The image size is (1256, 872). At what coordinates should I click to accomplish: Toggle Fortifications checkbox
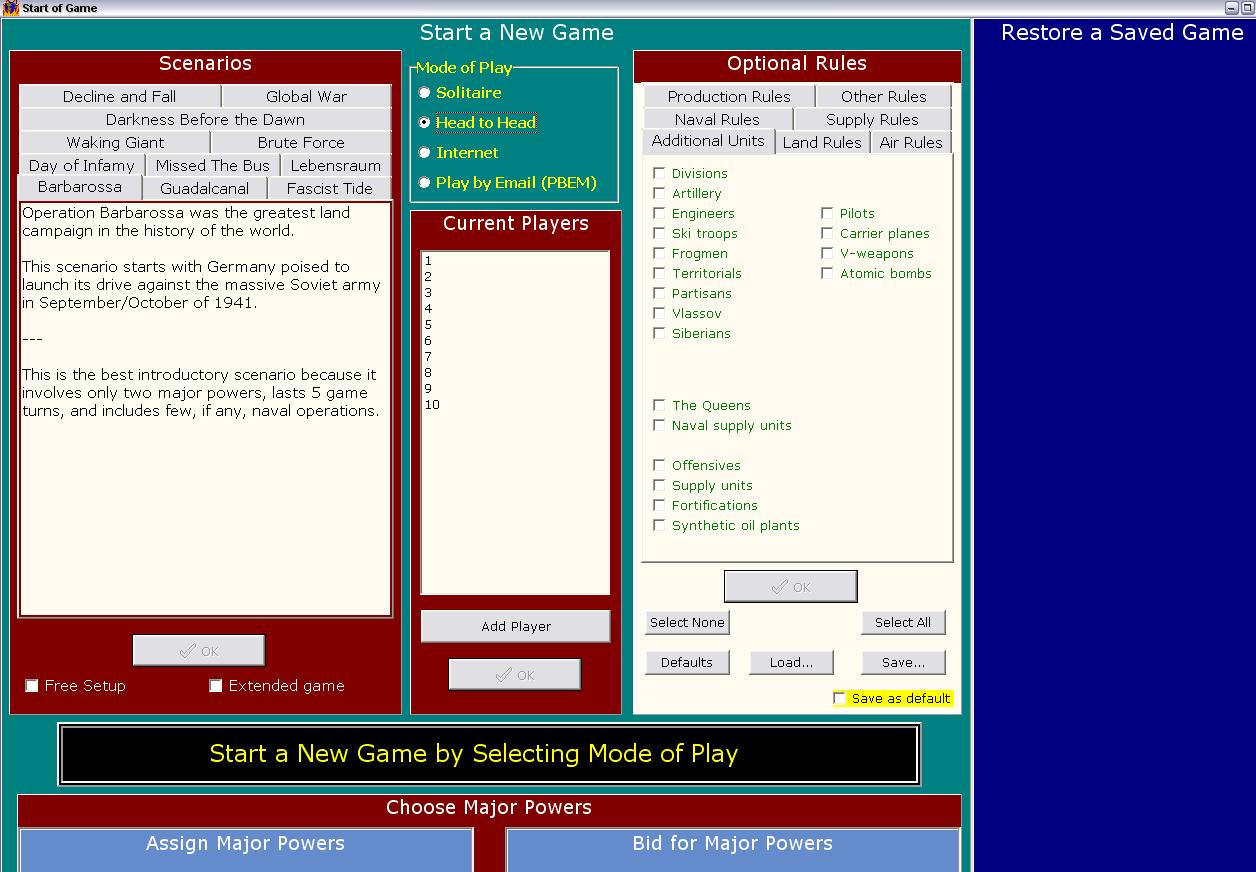tap(659, 505)
